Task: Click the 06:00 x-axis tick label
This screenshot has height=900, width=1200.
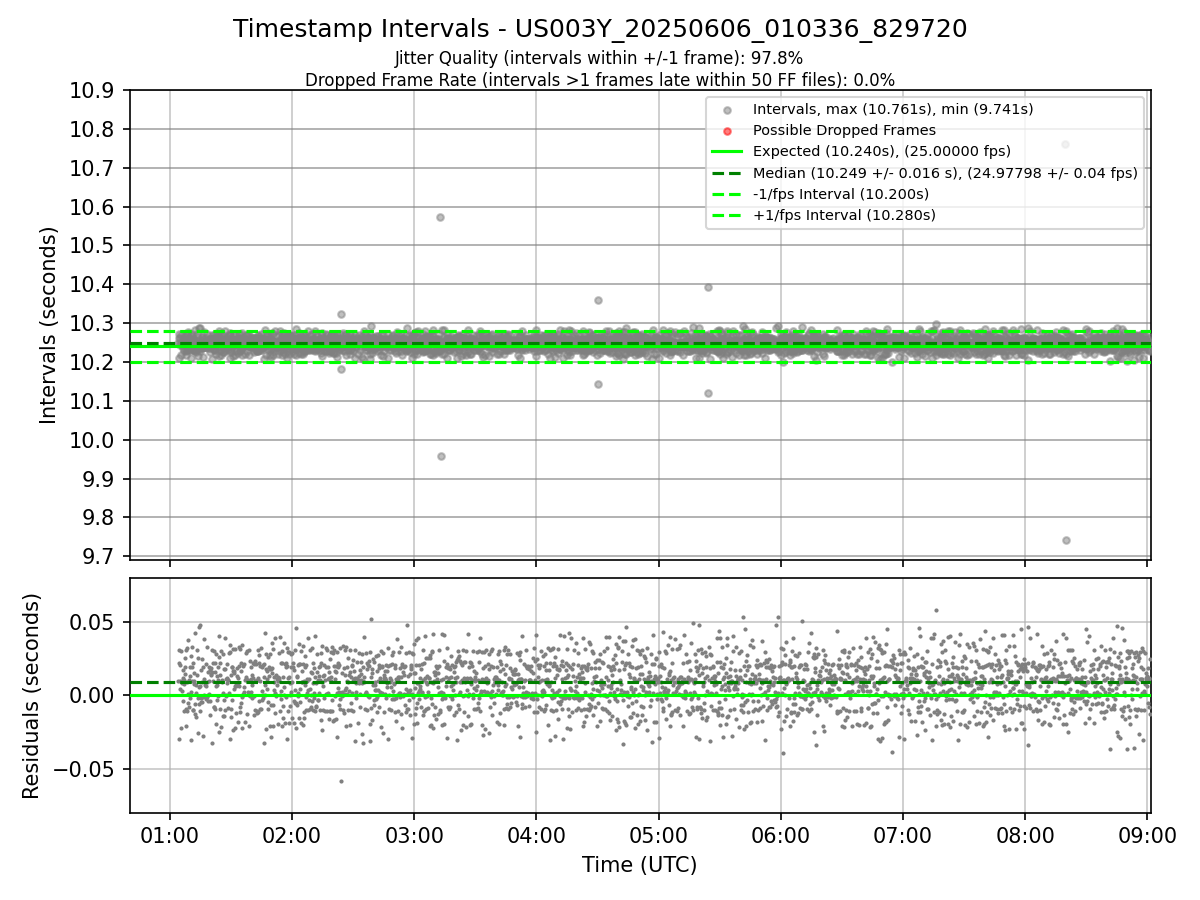Action: (x=780, y=834)
